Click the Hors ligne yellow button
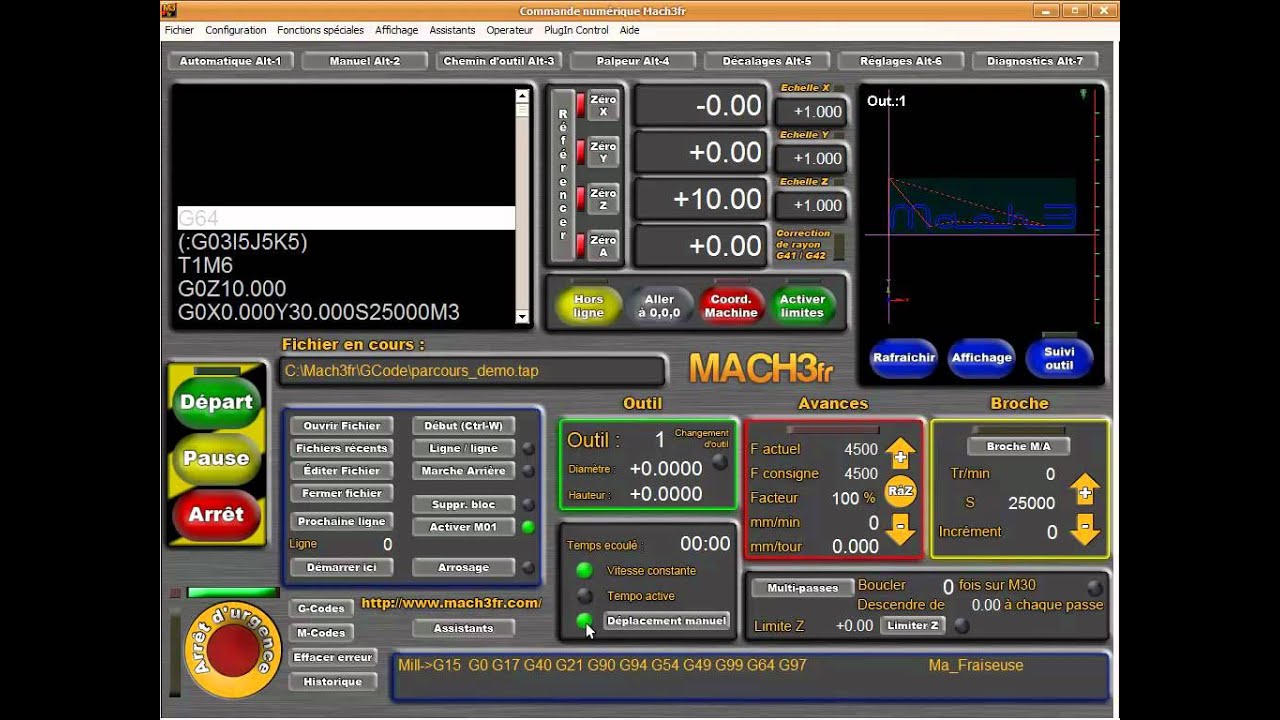 pos(588,306)
